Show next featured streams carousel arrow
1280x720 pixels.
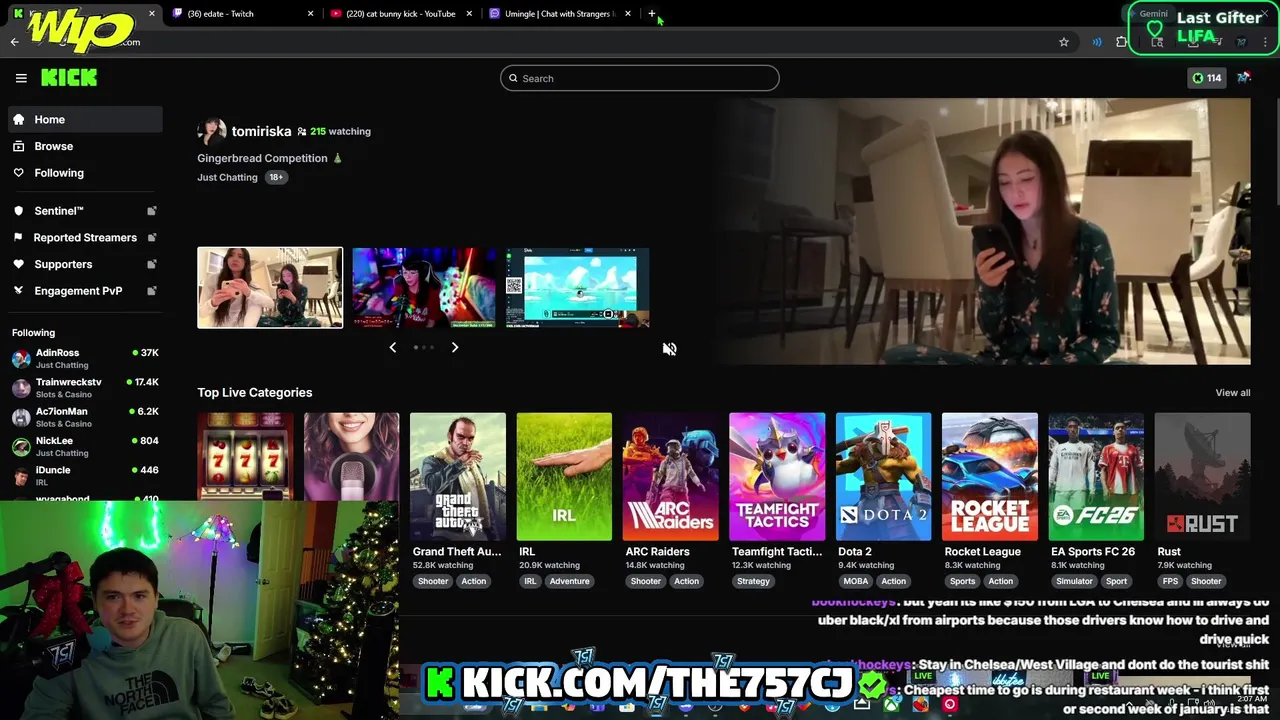[455, 347]
